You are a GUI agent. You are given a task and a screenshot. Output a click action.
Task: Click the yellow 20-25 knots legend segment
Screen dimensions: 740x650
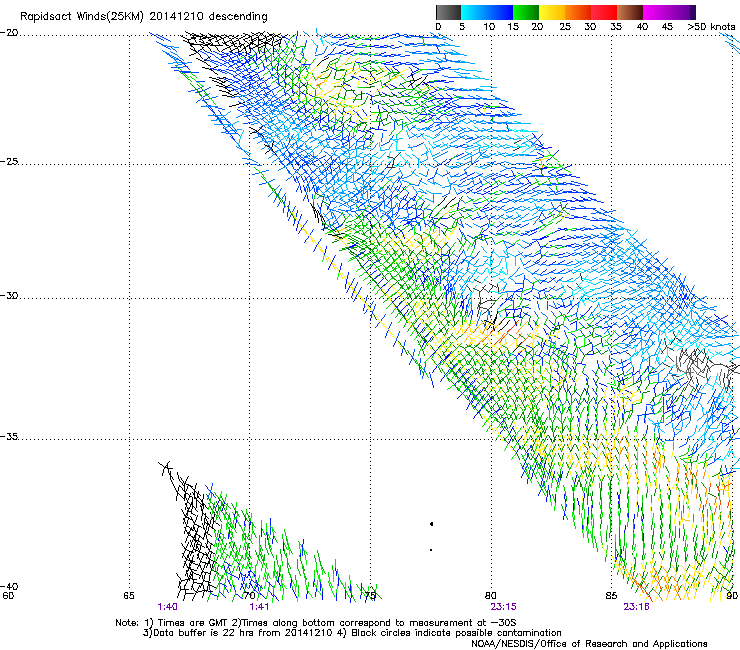[552, 12]
